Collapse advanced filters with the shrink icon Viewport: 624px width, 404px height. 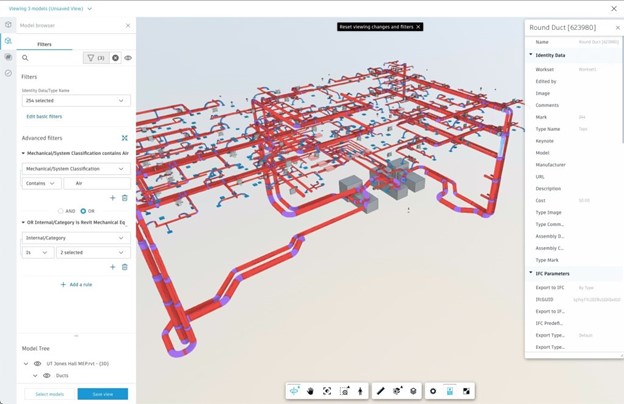pos(125,138)
